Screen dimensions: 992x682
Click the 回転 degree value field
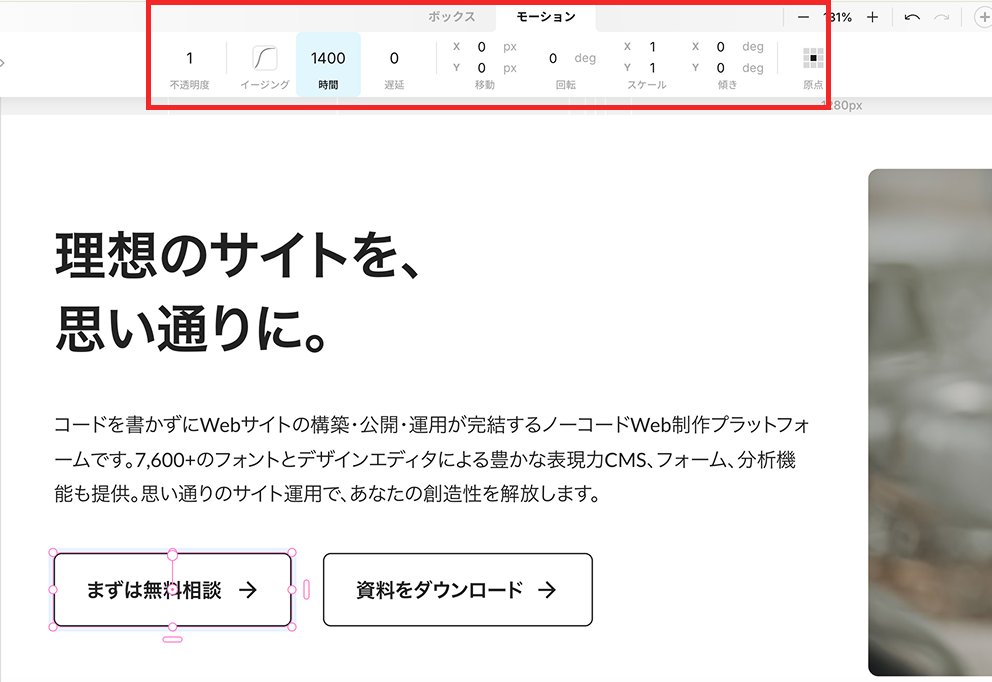[553, 59]
